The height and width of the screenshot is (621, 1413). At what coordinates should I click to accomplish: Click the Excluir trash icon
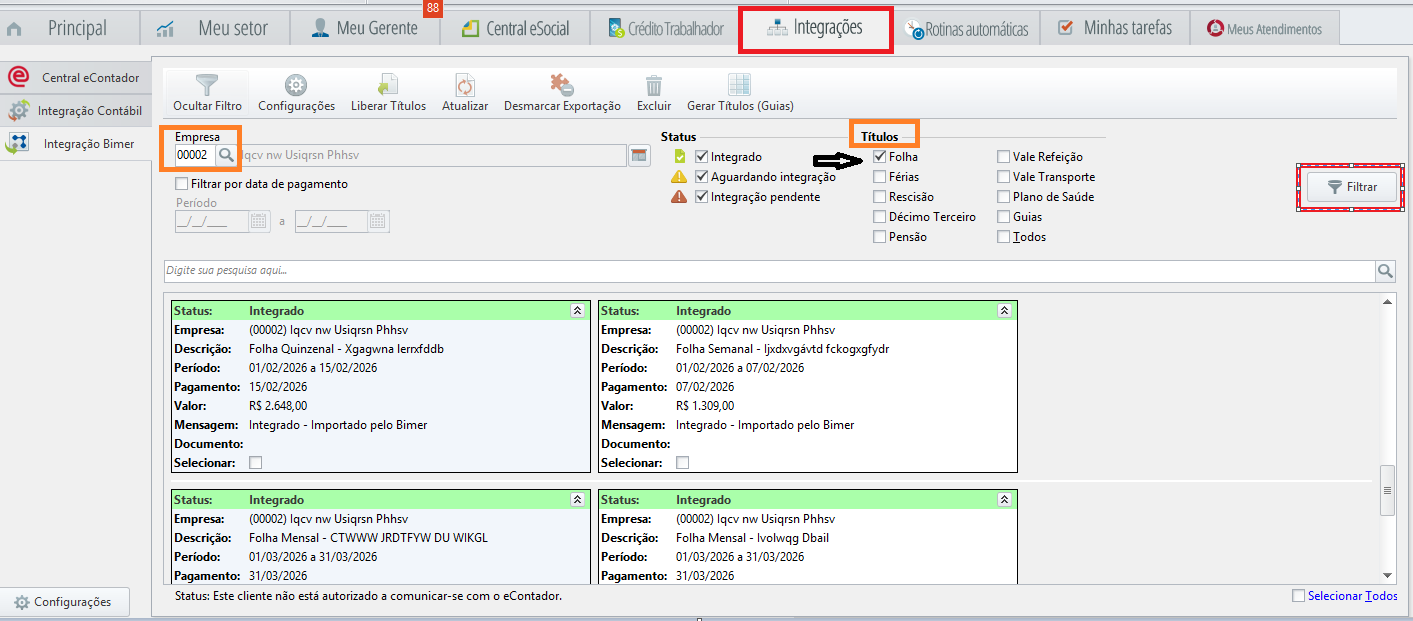click(654, 85)
